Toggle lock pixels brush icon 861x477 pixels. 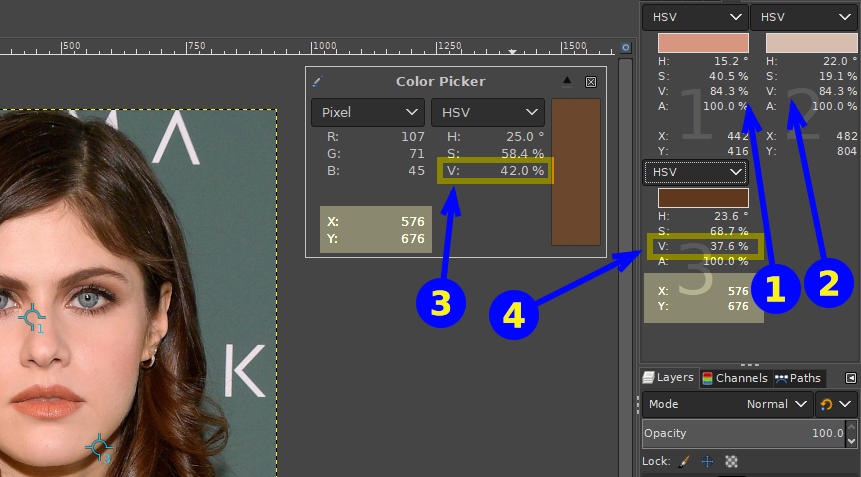click(x=685, y=461)
